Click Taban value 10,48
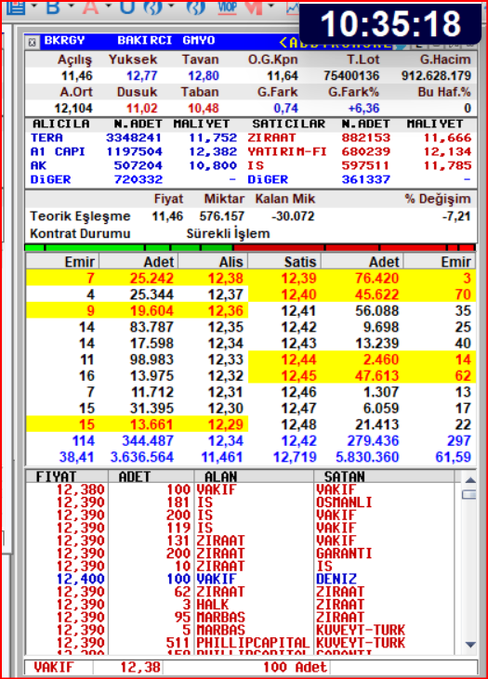This screenshot has height=679, width=488. click(x=203, y=108)
